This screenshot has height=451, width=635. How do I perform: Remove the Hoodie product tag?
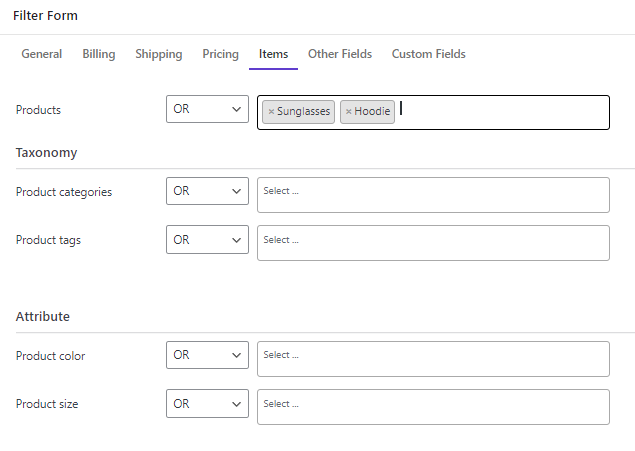click(x=348, y=112)
